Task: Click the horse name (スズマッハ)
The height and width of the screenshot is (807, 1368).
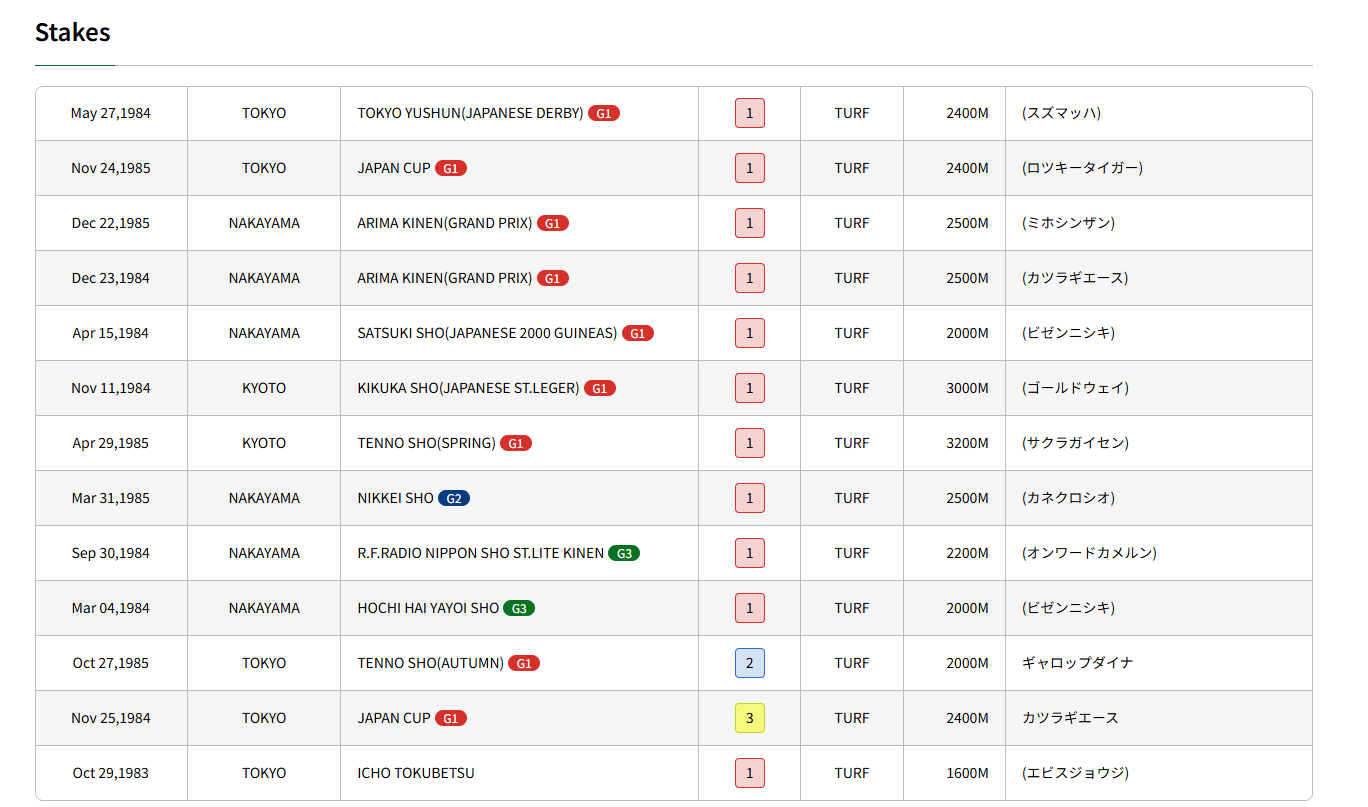Action: pyautogui.click(x=1061, y=113)
